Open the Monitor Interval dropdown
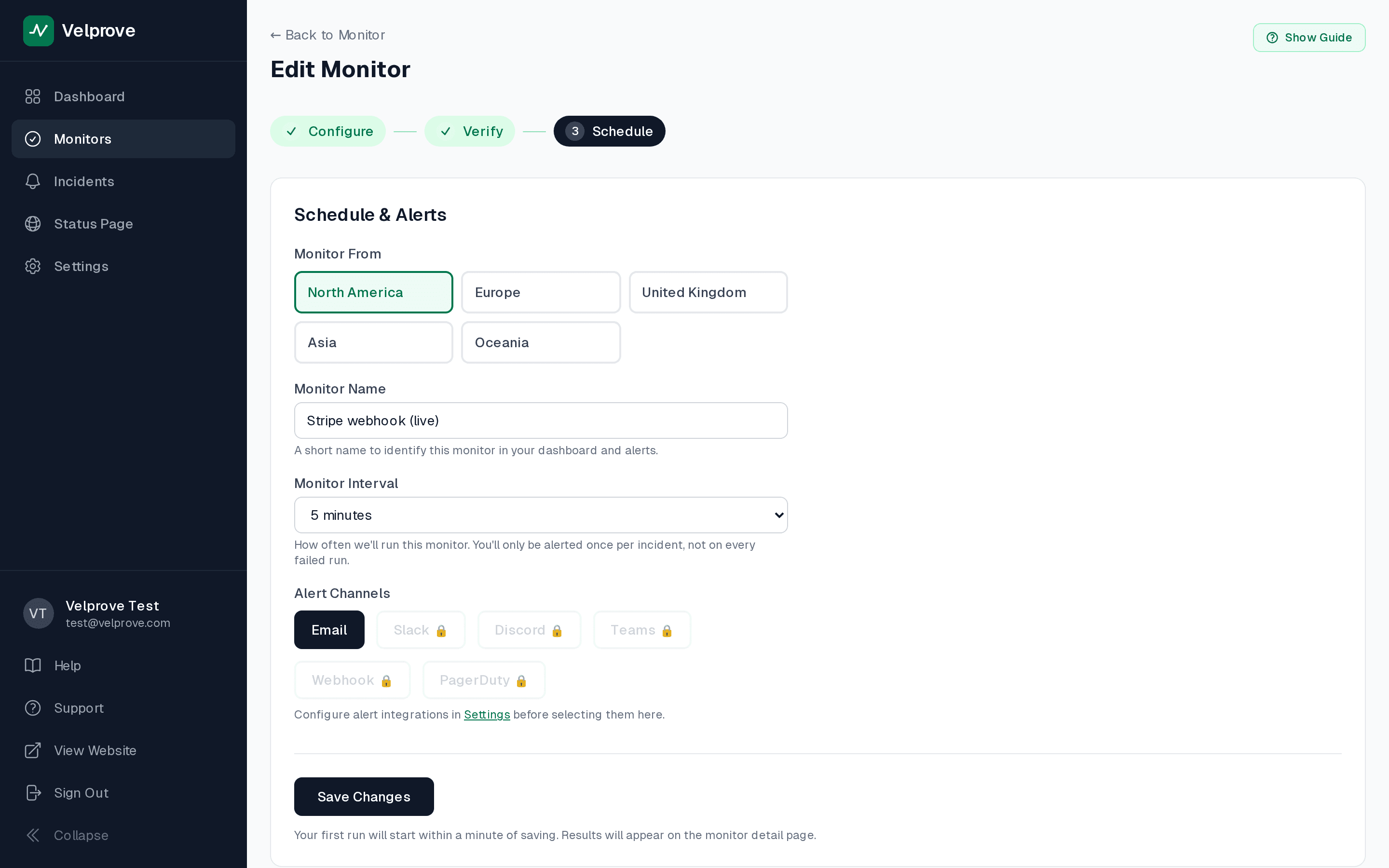 [x=540, y=515]
